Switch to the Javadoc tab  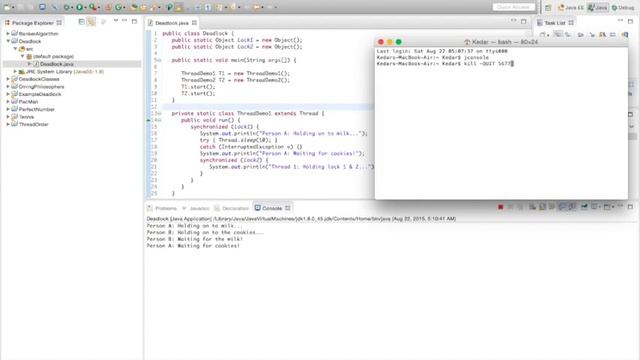196,208
